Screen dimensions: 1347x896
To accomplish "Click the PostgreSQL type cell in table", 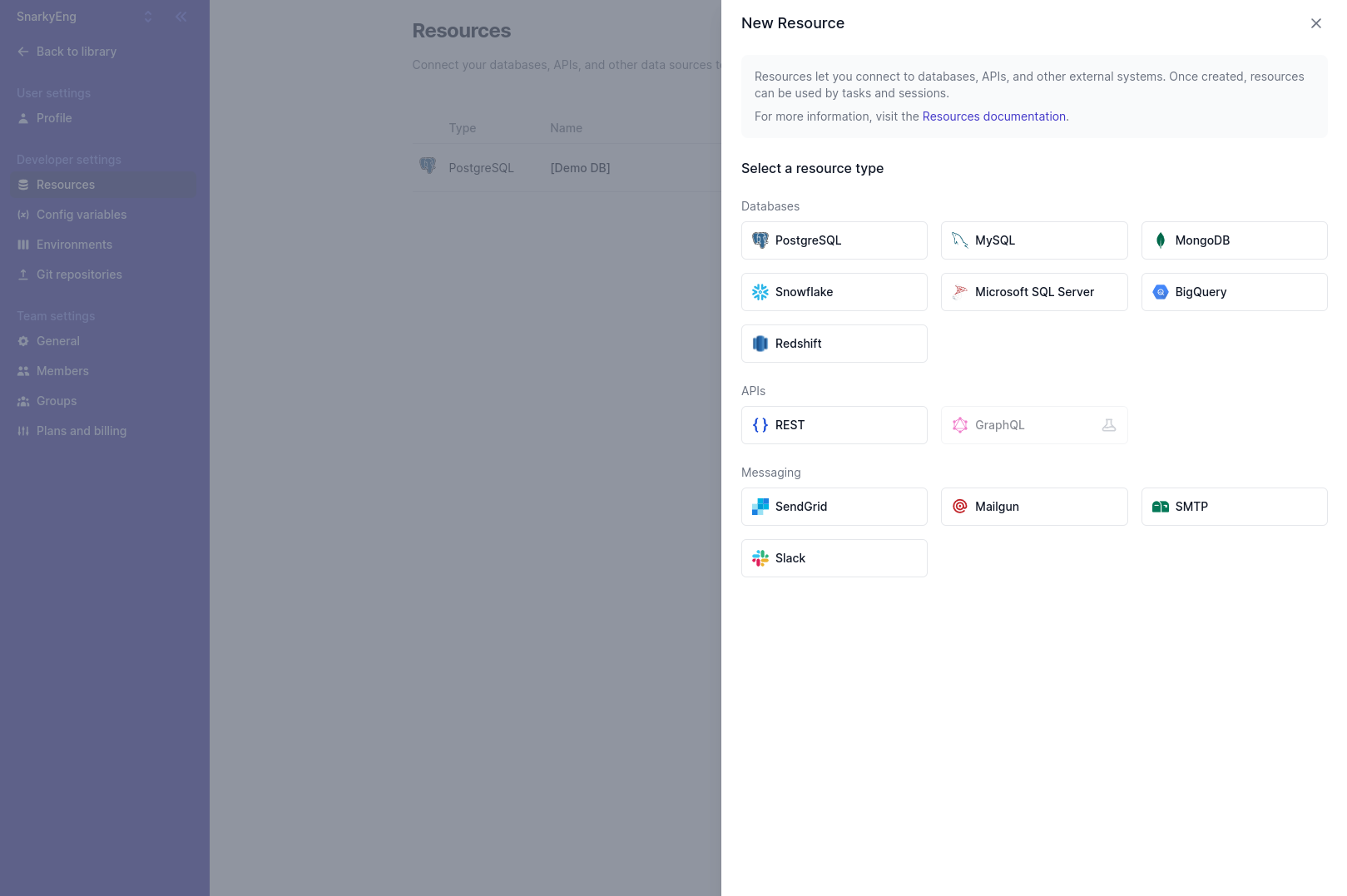I will (481, 168).
